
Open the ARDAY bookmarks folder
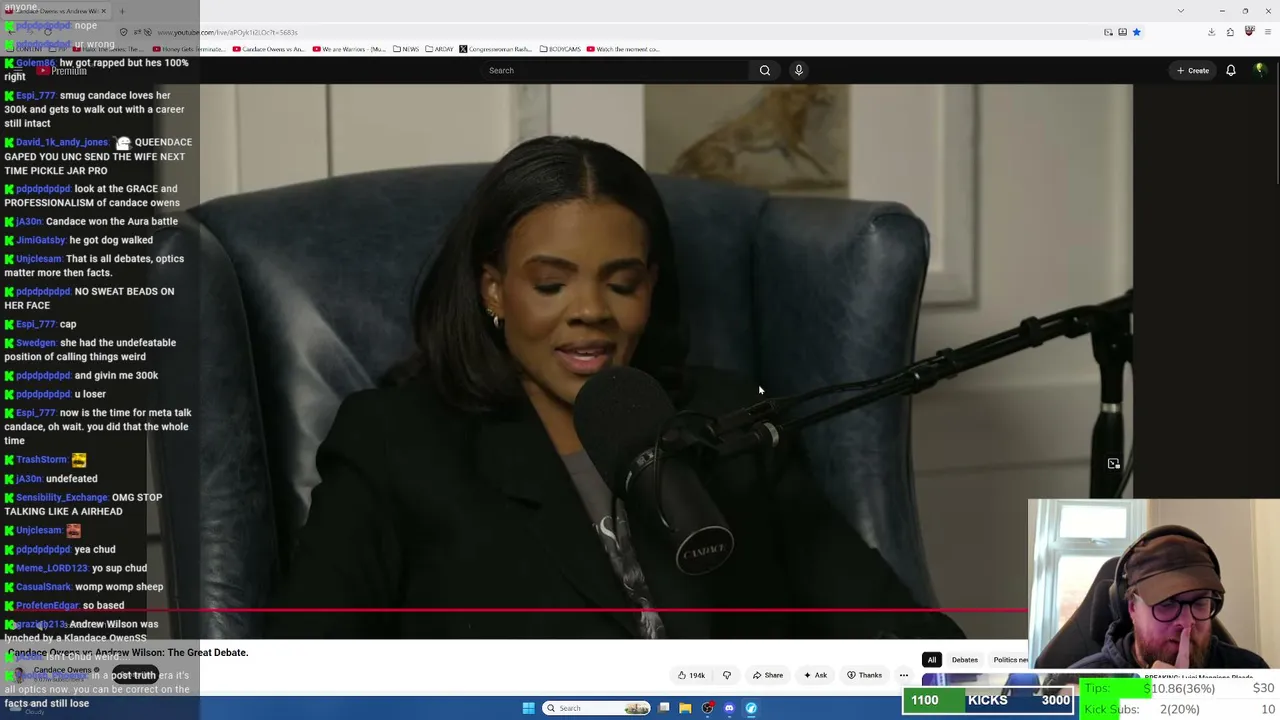439,49
